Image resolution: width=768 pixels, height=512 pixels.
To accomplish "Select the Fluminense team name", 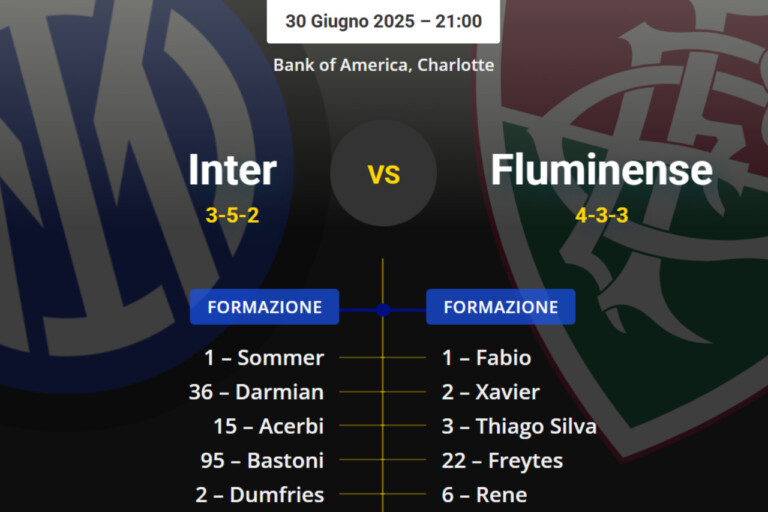I will (x=601, y=170).
